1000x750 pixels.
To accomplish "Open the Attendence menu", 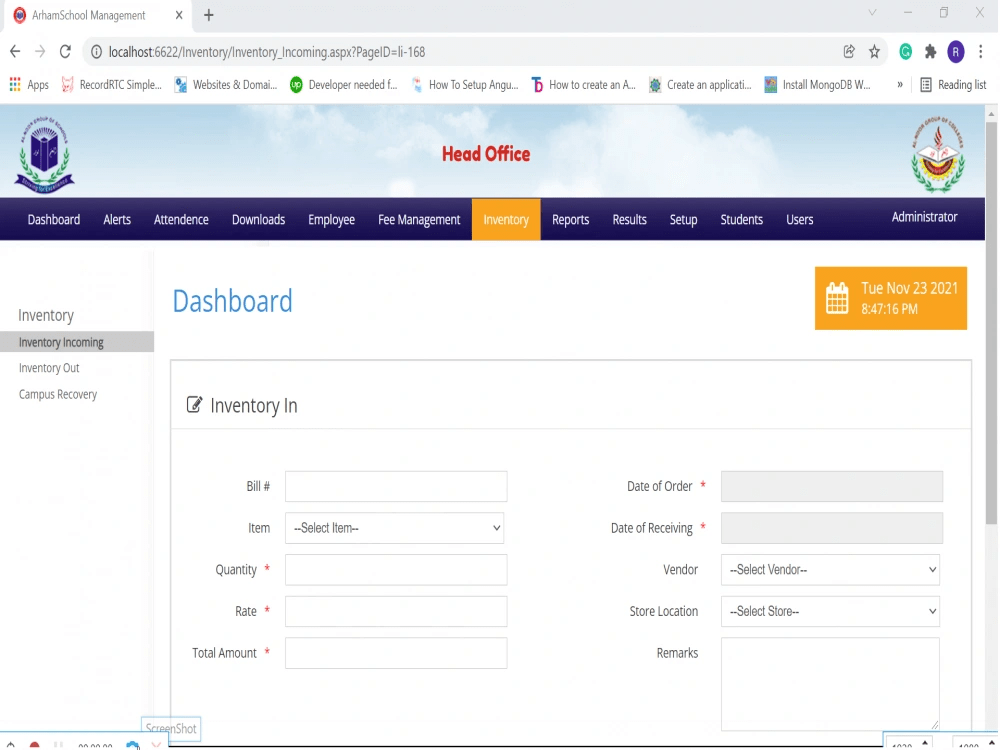I will click(181, 219).
